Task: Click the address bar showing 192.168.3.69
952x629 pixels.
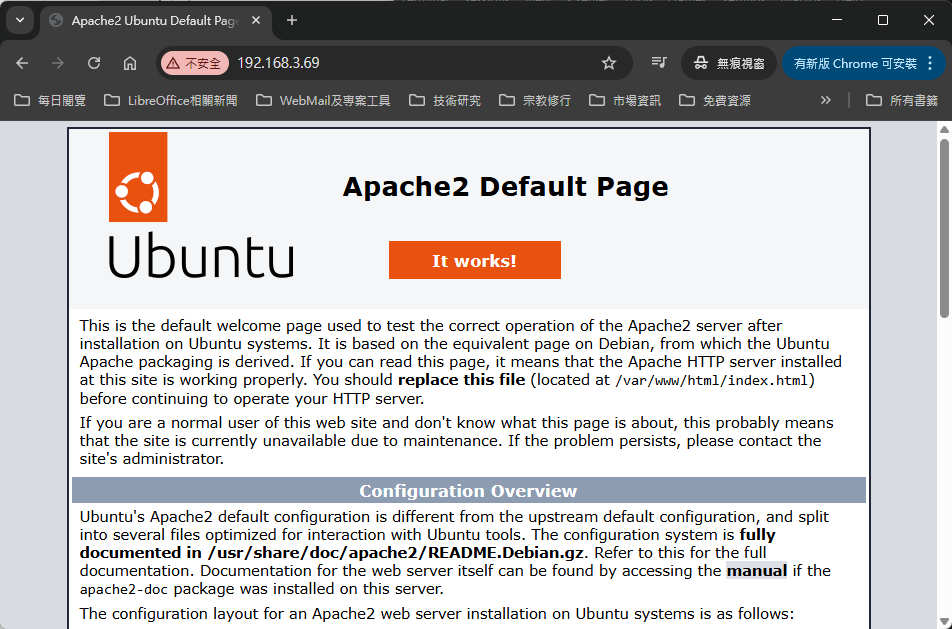Action: tap(400, 63)
